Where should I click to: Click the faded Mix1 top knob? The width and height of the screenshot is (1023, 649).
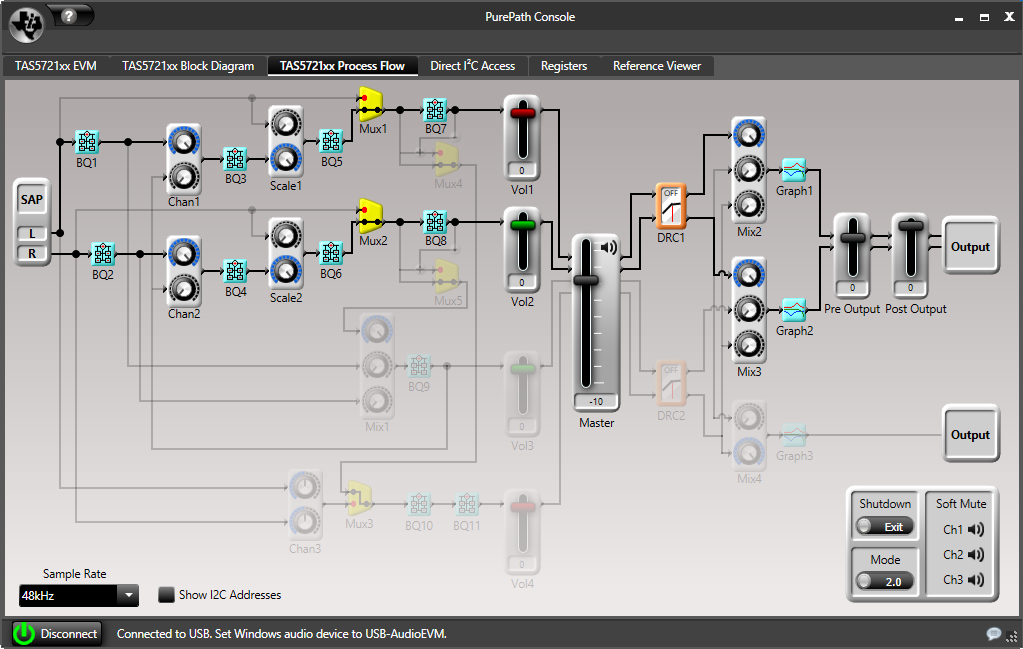click(x=376, y=331)
